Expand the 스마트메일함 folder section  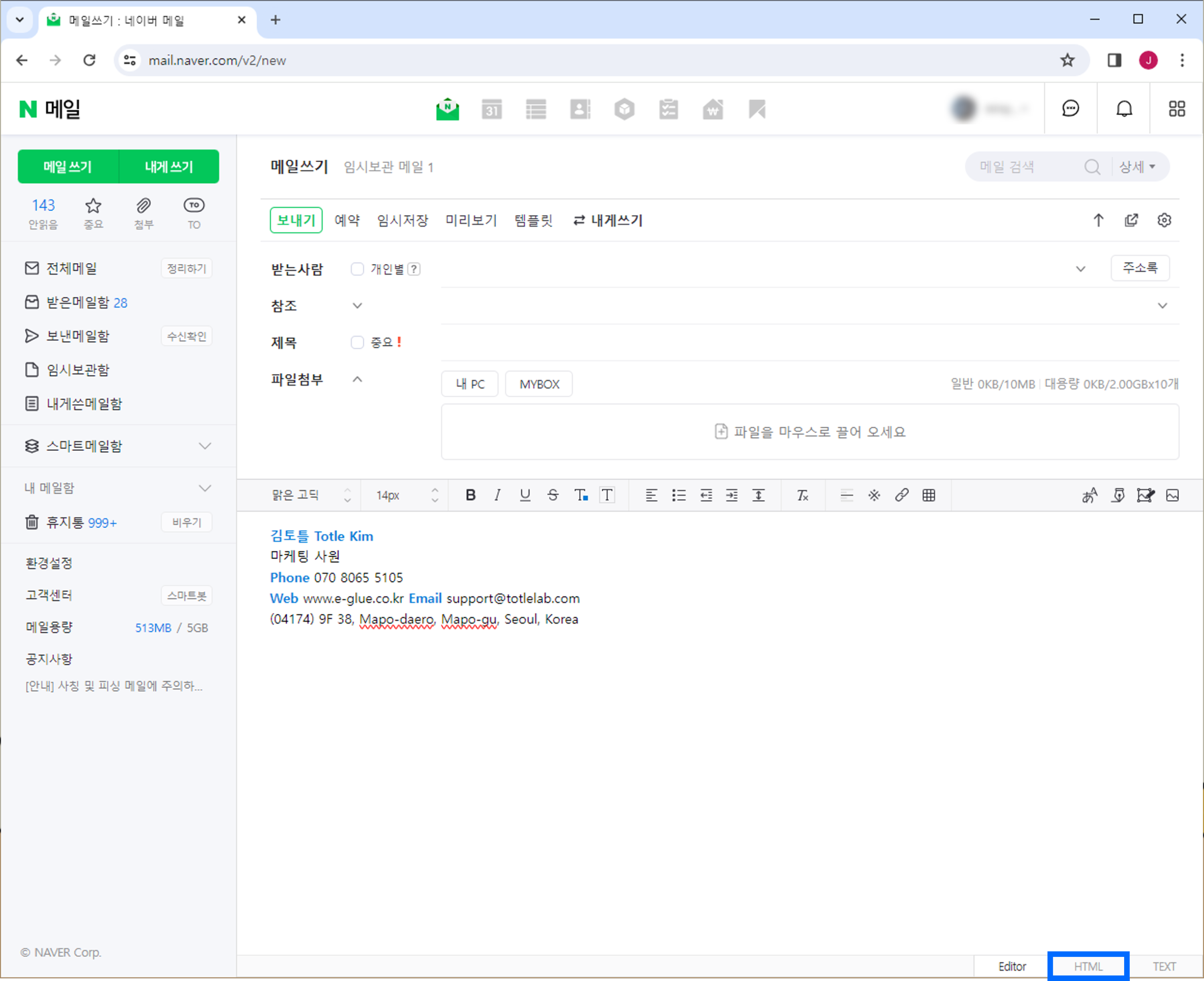point(205,446)
